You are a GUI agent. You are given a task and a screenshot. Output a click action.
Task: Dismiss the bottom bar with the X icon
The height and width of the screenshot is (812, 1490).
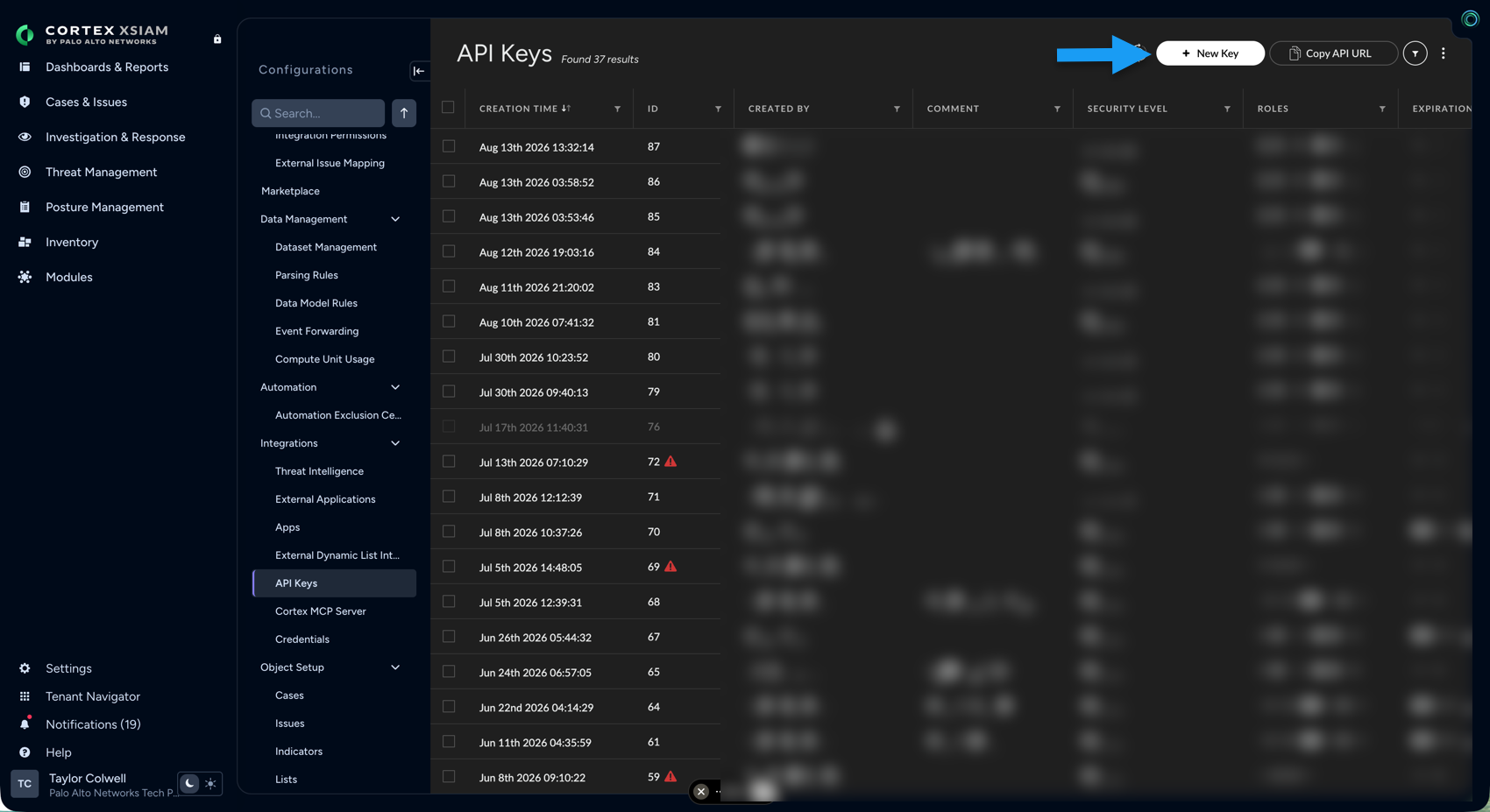[x=701, y=792]
